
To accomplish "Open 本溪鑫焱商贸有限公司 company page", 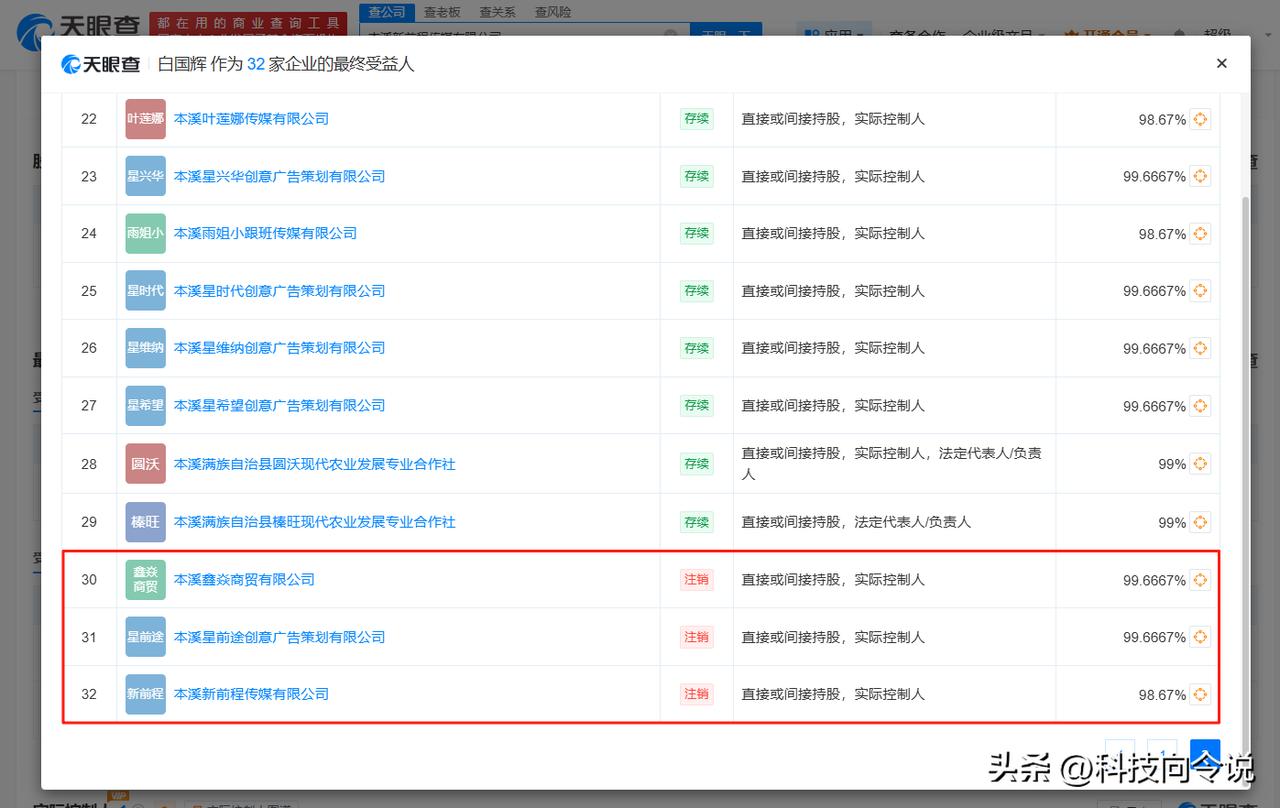I will pos(244,579).
